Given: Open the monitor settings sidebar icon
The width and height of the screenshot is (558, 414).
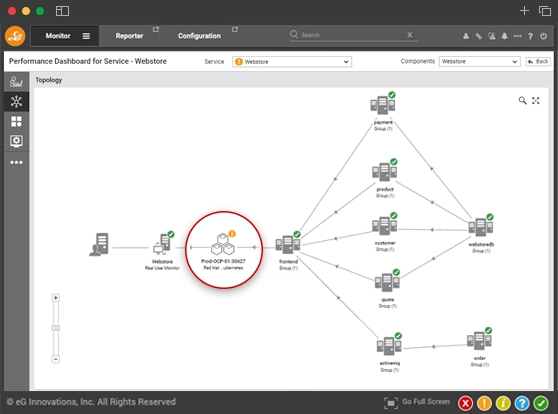Looking at the screenshot, I should (16, 141).
